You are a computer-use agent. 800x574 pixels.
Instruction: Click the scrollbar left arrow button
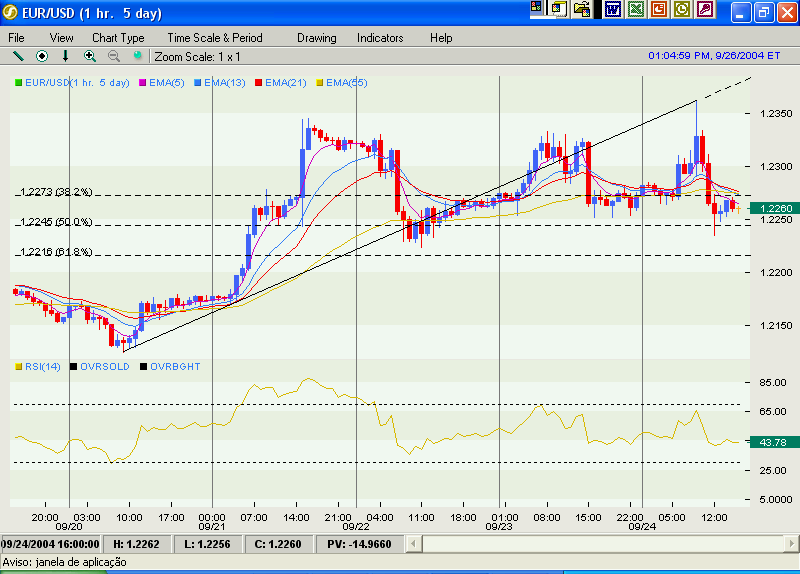pyautogui.click(x=413, y=544)
